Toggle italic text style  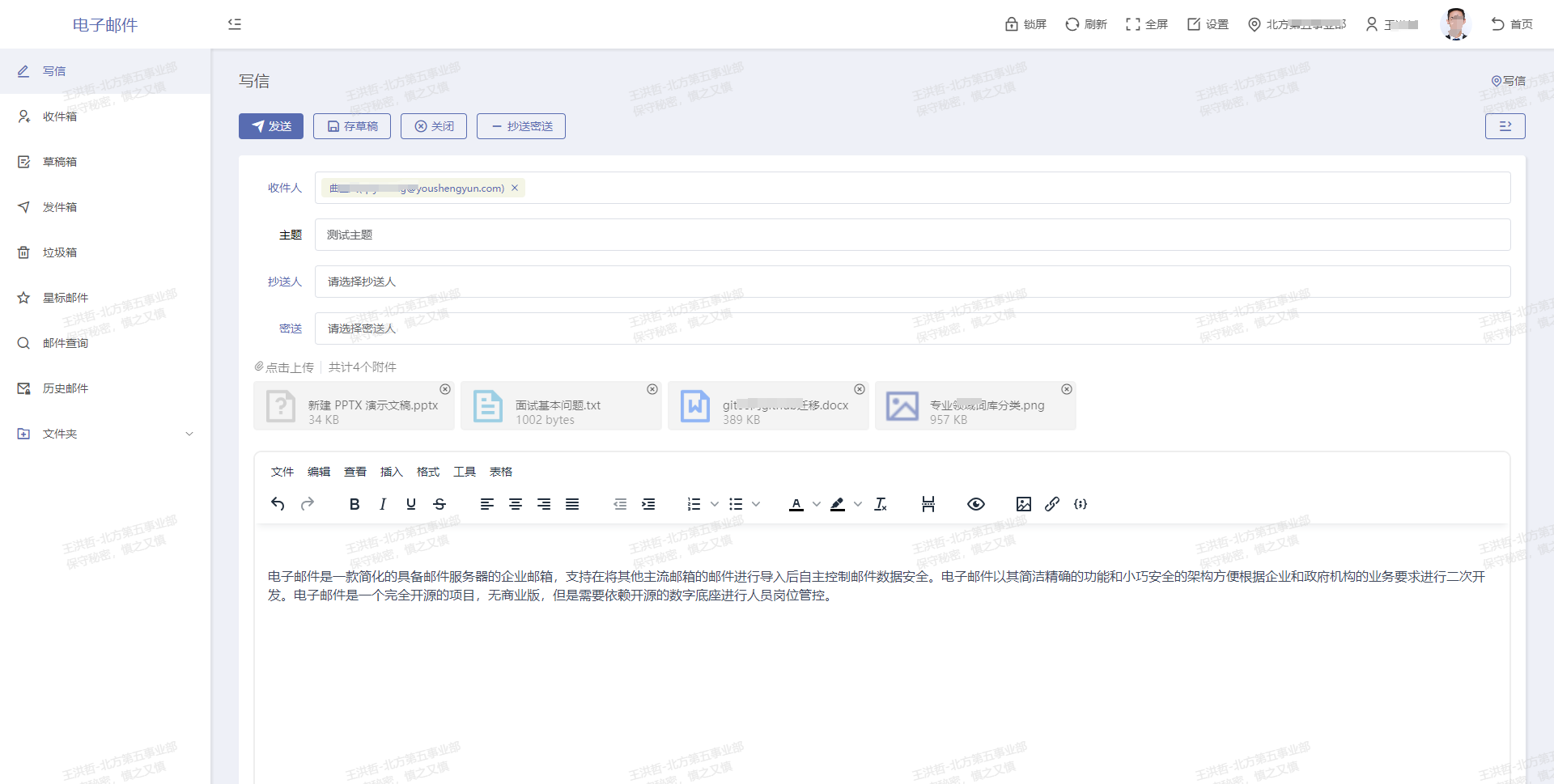[382, 504]
